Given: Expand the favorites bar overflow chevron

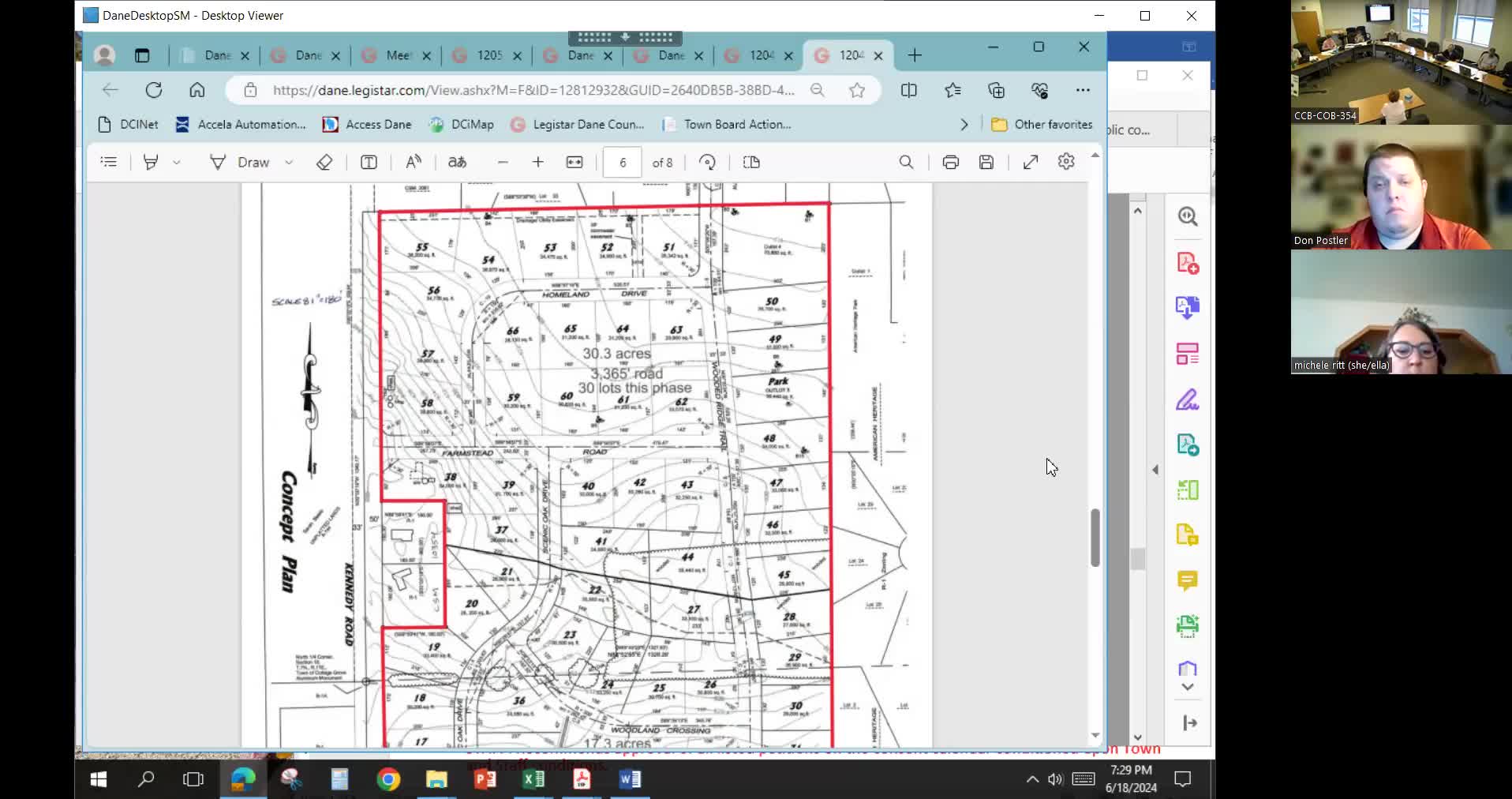Looking at the screenshot, I should [964, 125].
